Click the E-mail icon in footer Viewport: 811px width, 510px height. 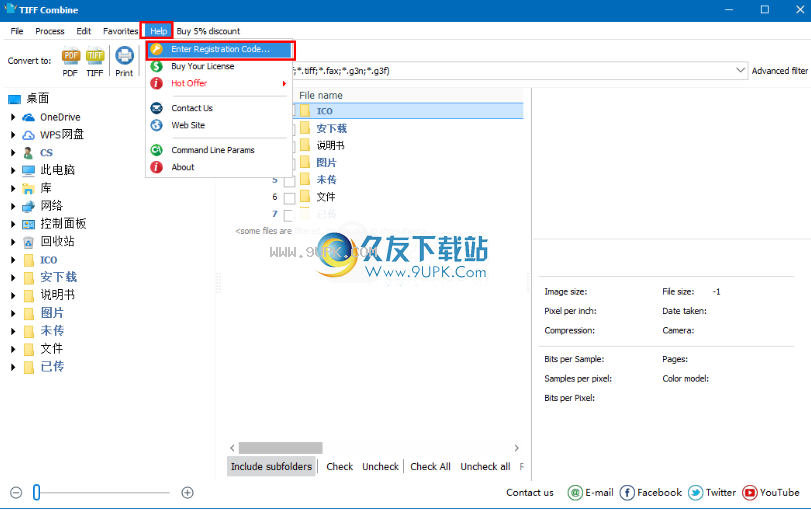[x=575, y=493]
